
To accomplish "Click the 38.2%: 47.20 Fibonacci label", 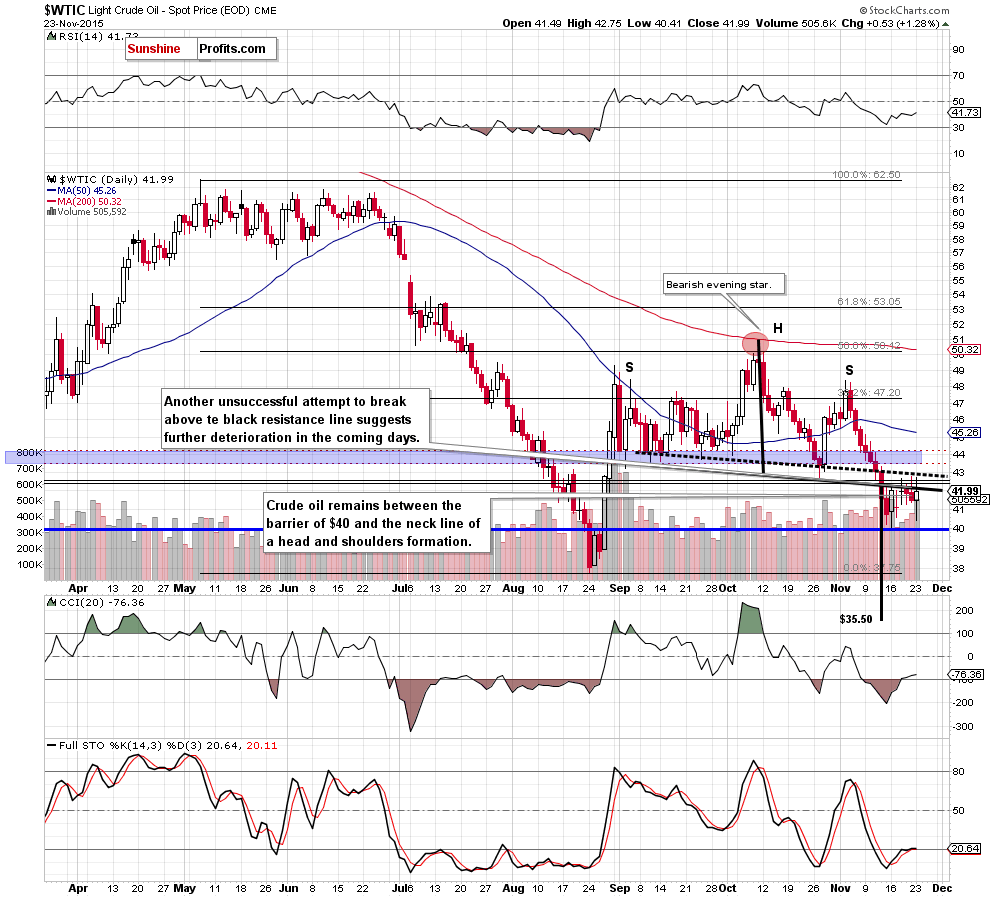I will (x=869, y=393).
